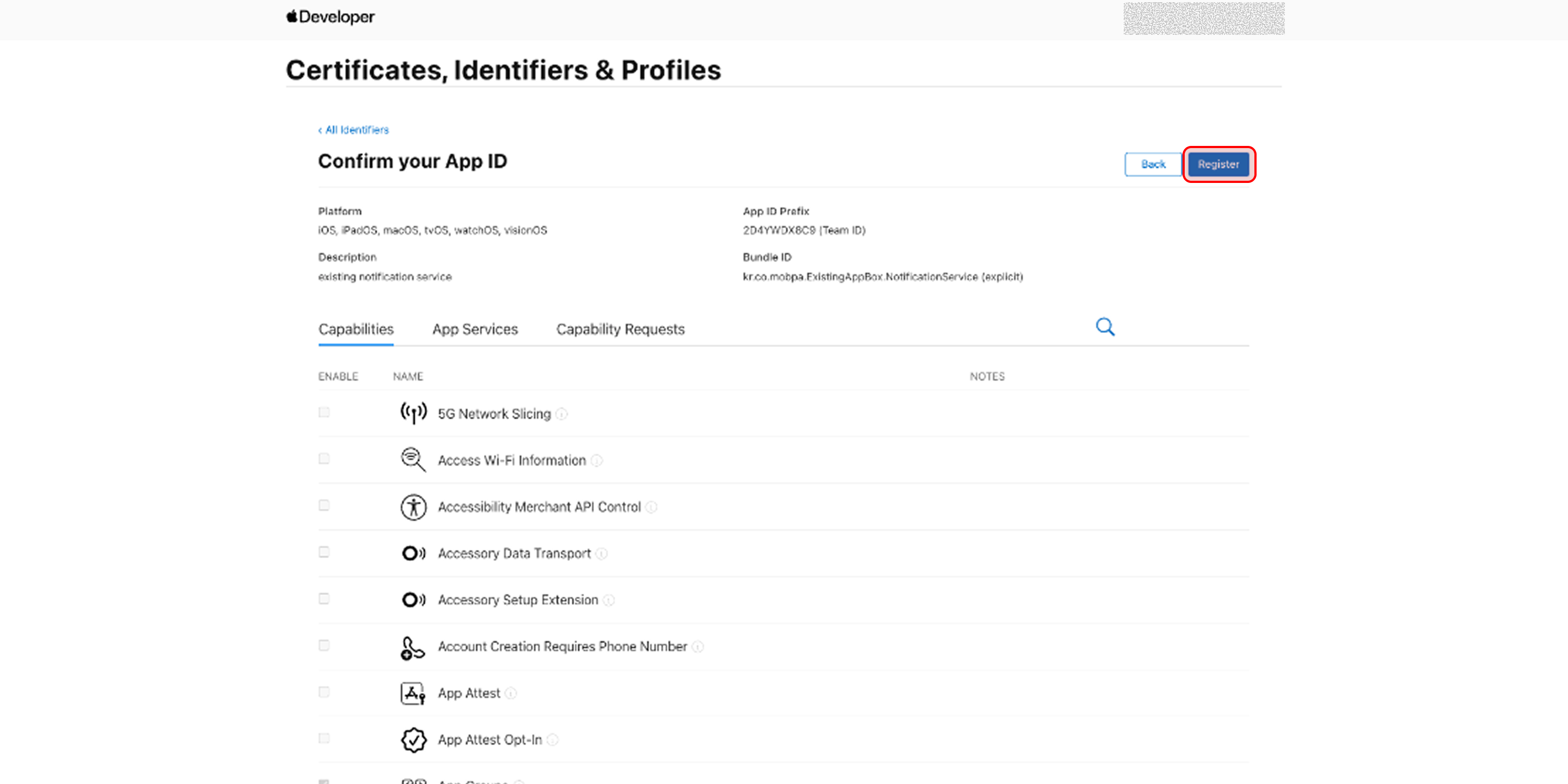Open info icon next to 5G Network Slicing

pyautogui.click(x=562, y=414)
